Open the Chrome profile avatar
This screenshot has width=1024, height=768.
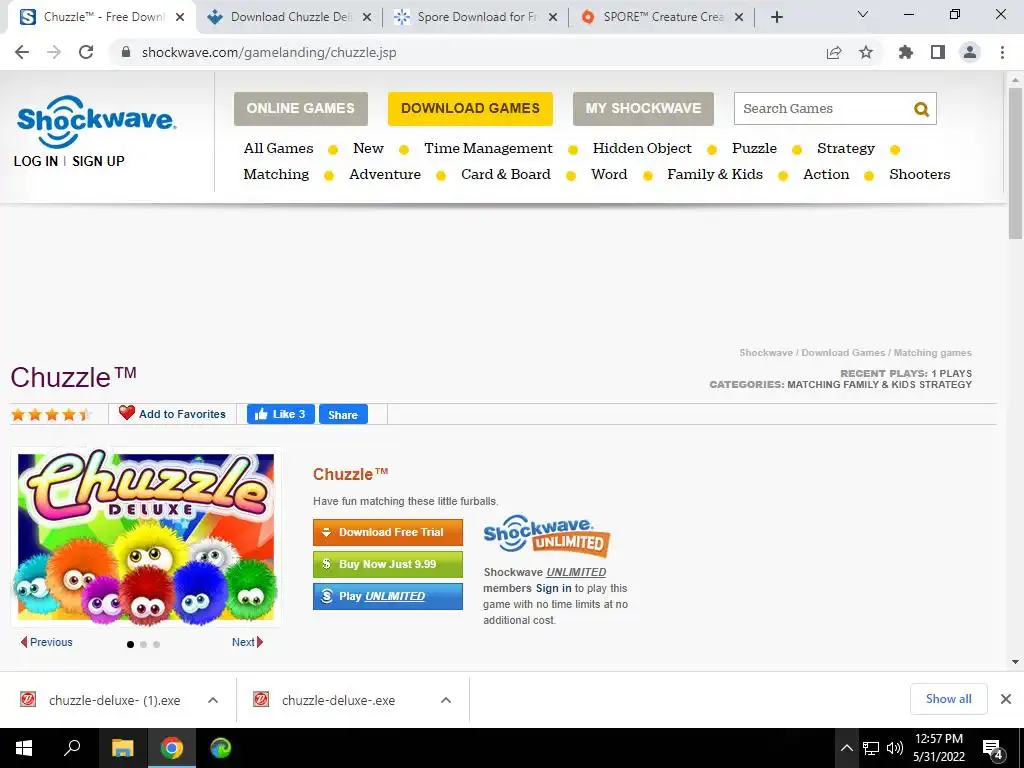(970, 52)
